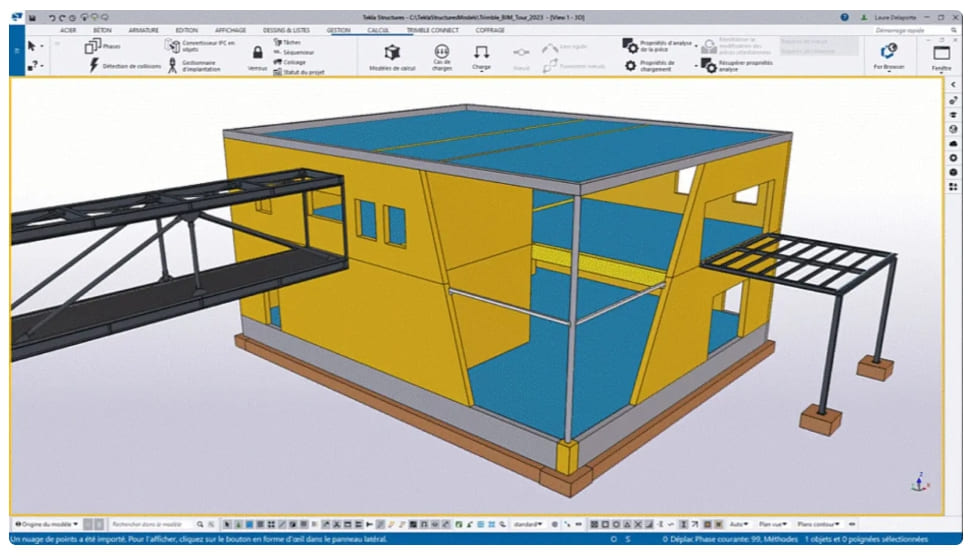Open Tâches manager
The image size is (977, 556).
click(x=287, y=42)
